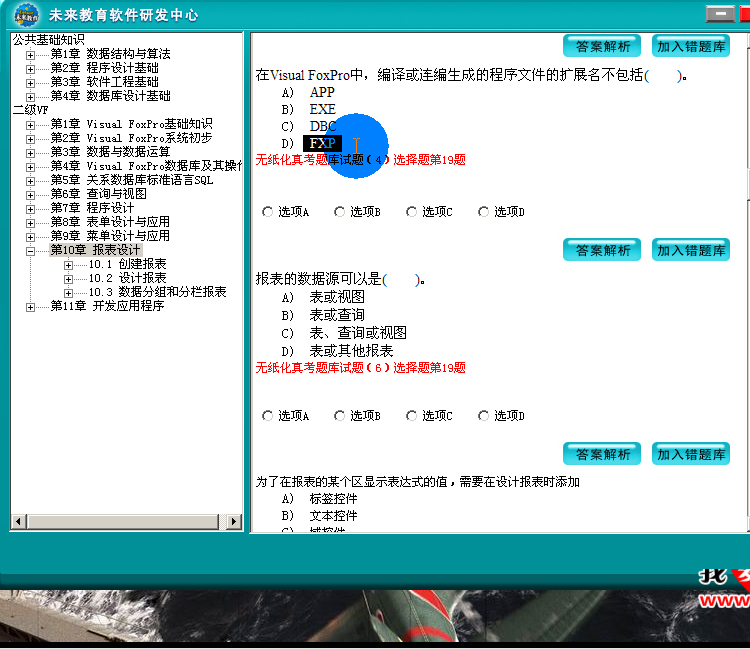The height and width of the screenshot is (649, 750).
Task: Expand 10.3 数据分组和分栏报表 subnode
Action: pos(68,293)
